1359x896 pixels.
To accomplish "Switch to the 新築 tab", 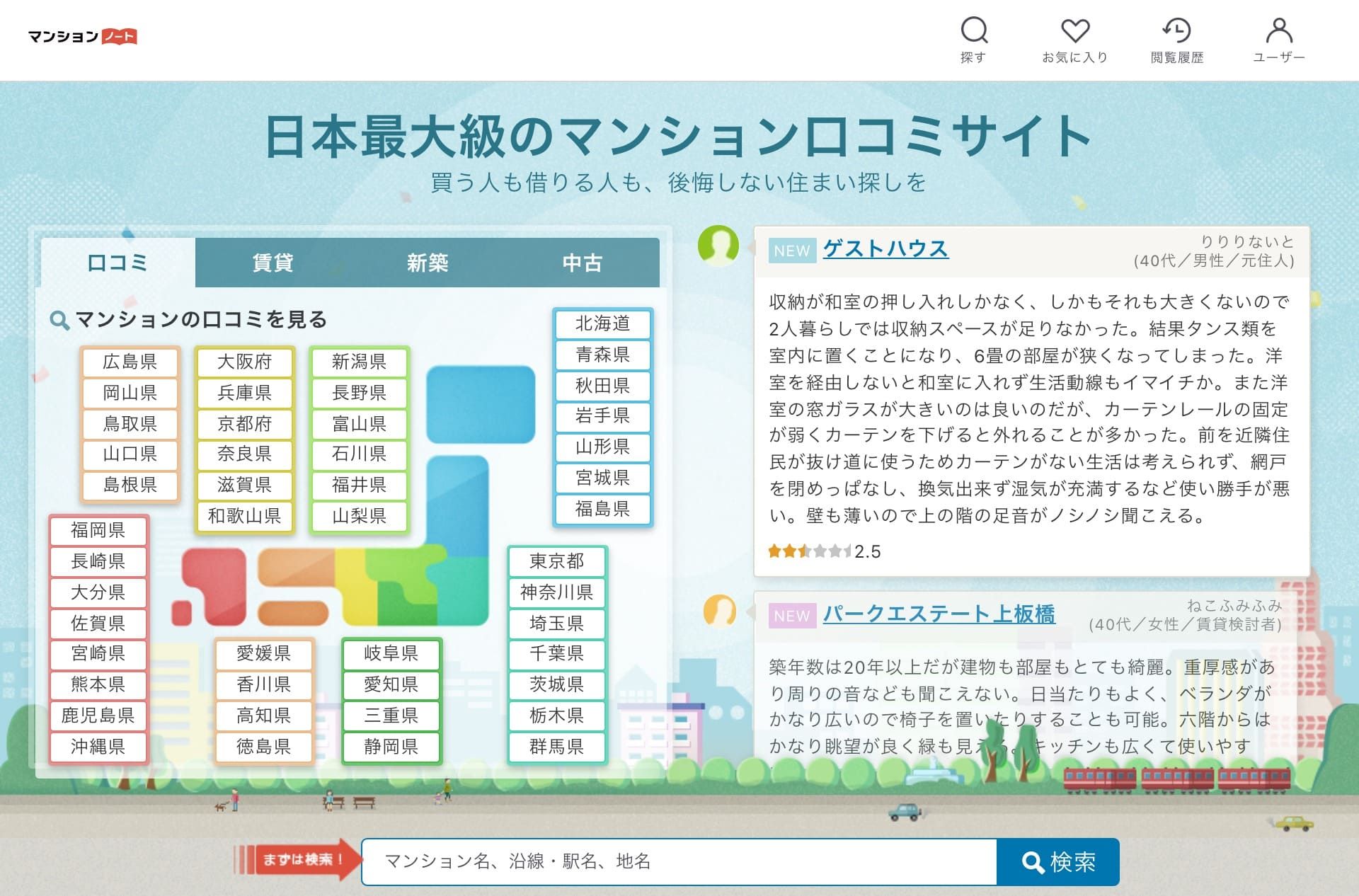I will click(x=428, y=263).
